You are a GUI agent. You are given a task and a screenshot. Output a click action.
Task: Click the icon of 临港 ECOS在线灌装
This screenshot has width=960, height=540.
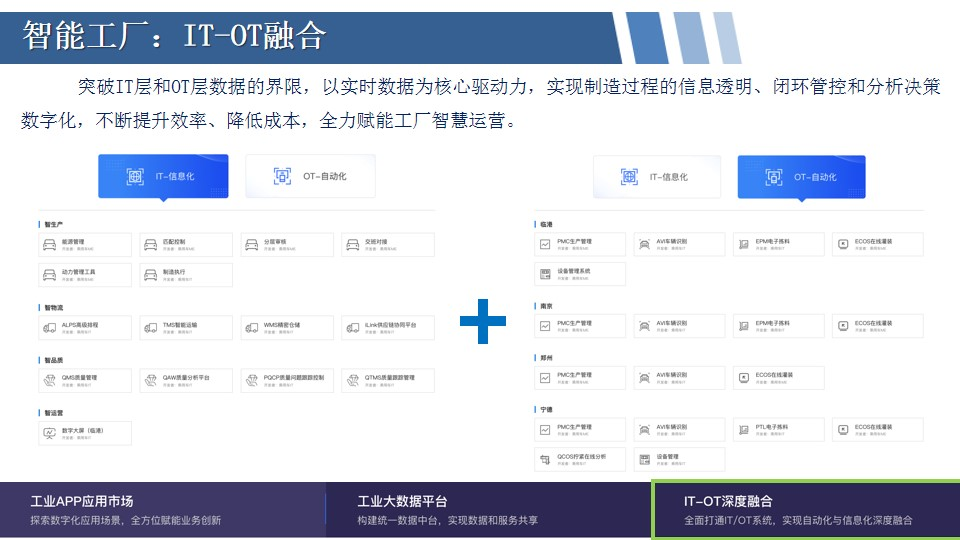tap(843, 244)
